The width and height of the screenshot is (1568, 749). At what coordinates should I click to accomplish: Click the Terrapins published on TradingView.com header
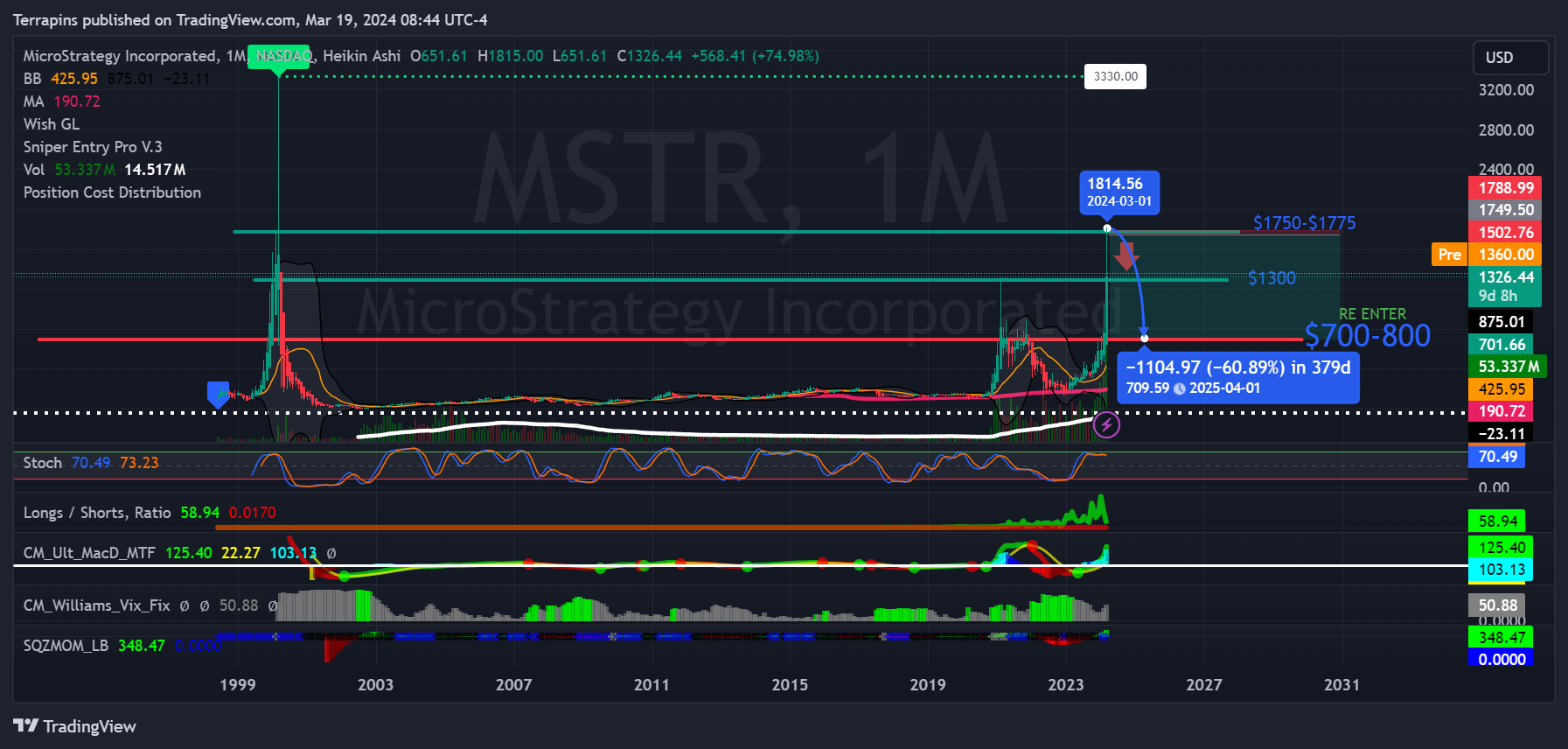point(250,20)
